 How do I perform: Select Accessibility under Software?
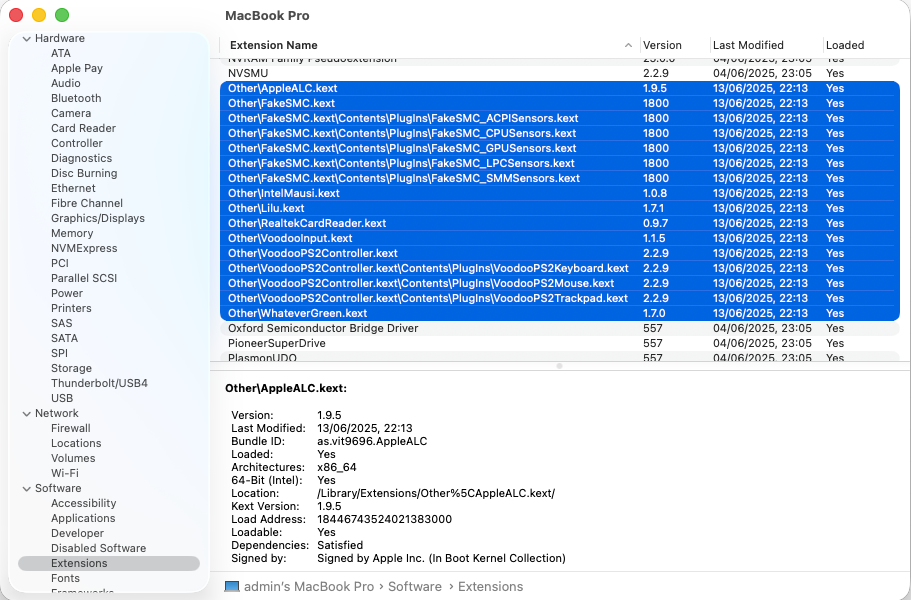84,504
